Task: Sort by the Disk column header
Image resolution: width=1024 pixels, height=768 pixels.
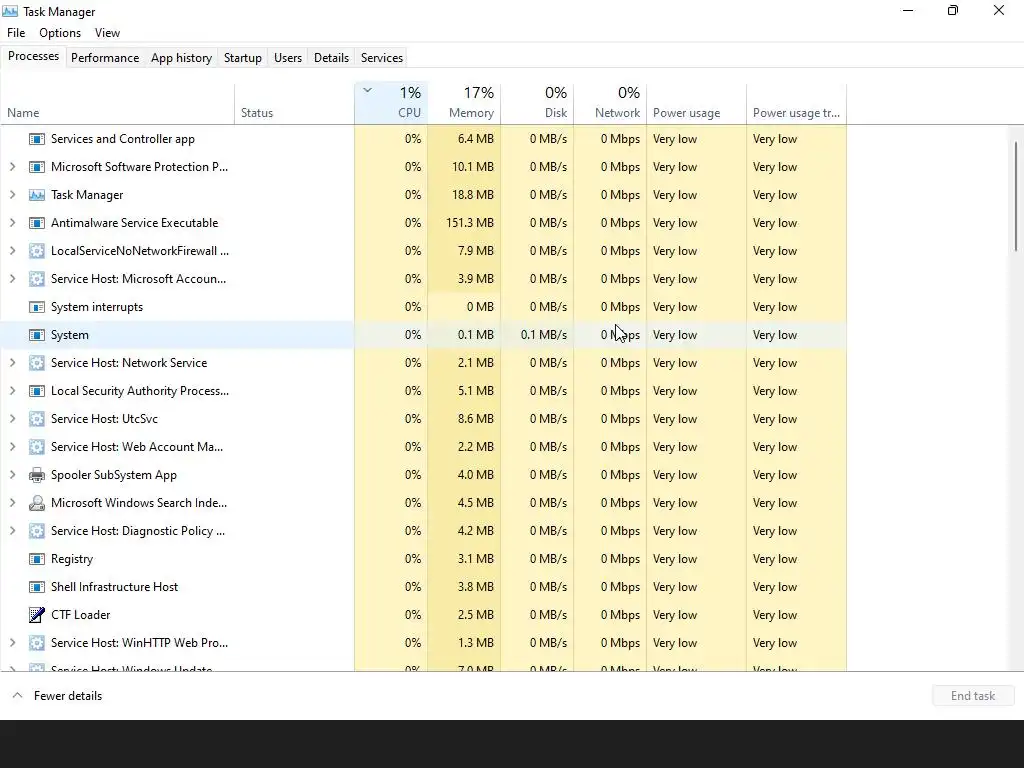Action: click(x=537, y=103)
